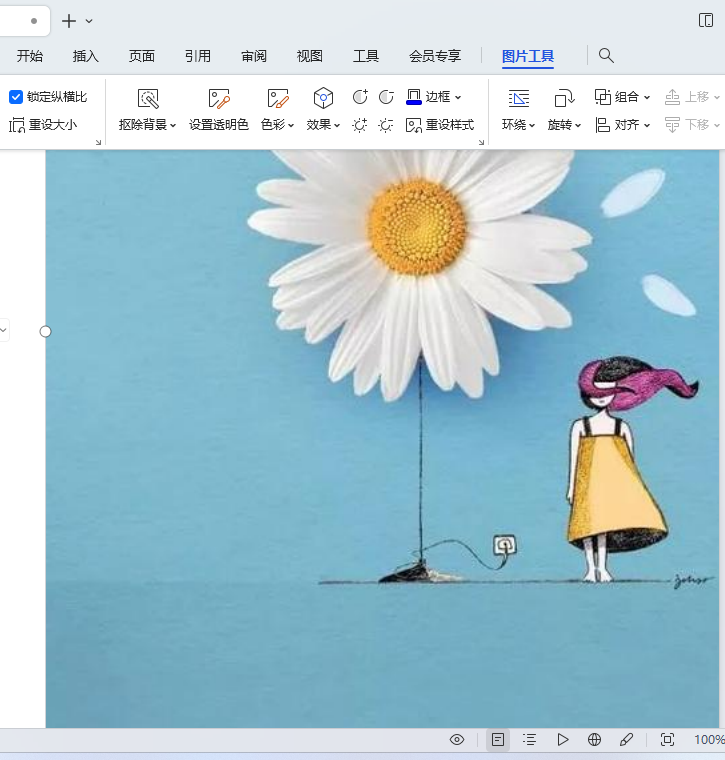Click the 100% zoom level
The width and height of the screenshot is (725, 760).
click(709, 740)
